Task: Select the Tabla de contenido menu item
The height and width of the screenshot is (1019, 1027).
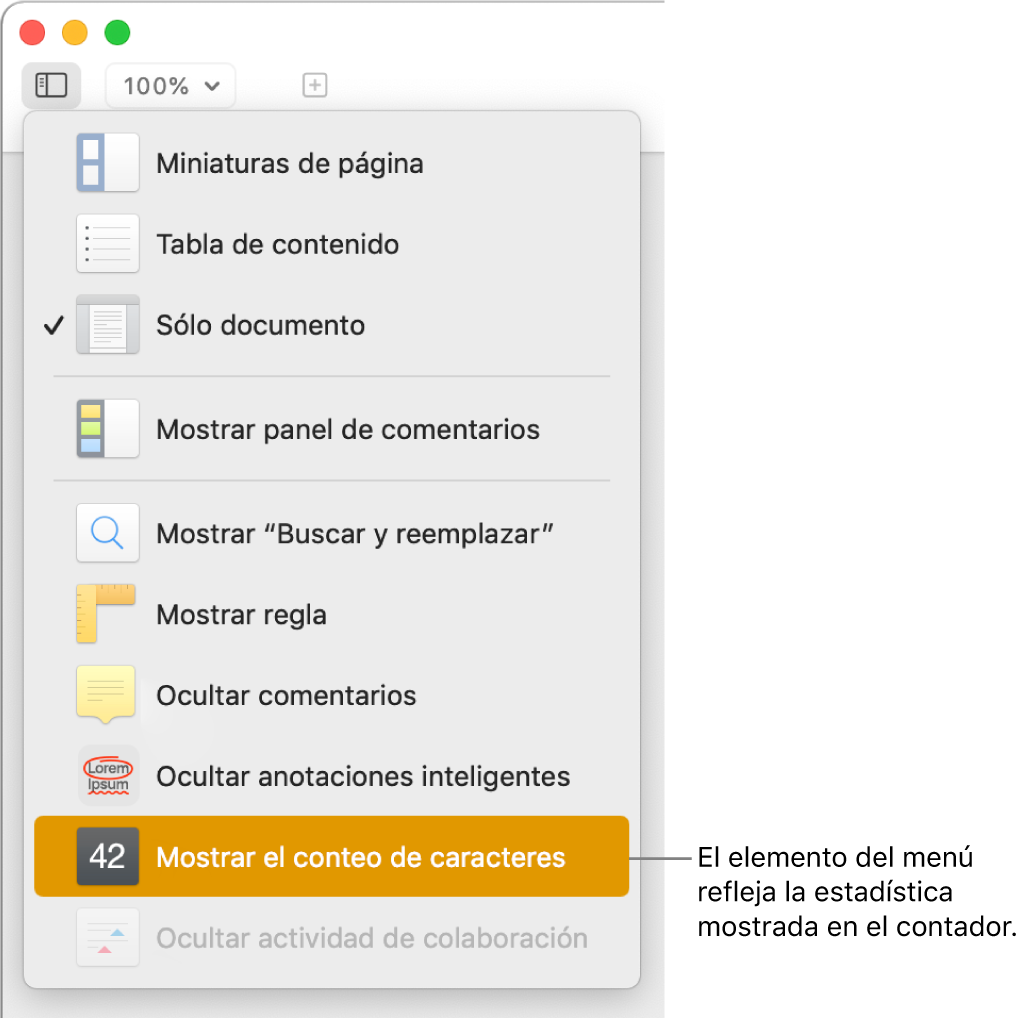Action: (x=277, y=244)
